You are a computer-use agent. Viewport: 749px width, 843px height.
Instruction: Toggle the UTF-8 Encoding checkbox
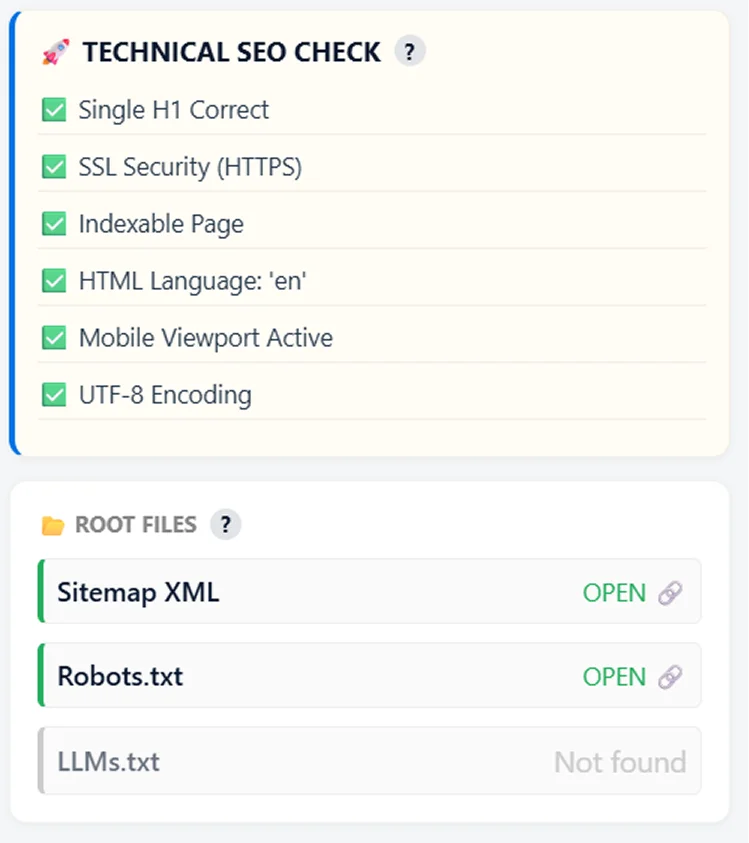click(x=55, y=395)
